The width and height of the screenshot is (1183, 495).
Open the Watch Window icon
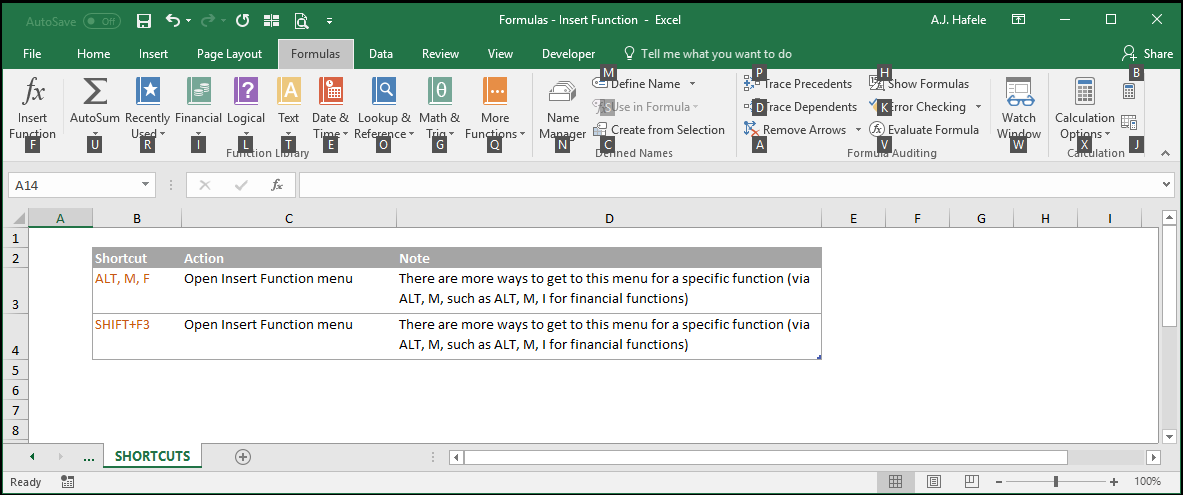[1019, 92]
